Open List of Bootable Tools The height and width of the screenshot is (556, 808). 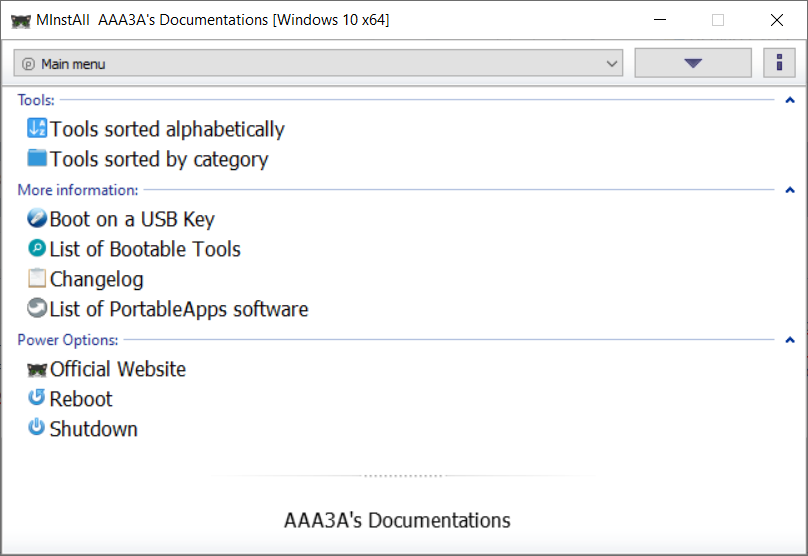coord(145,249)
